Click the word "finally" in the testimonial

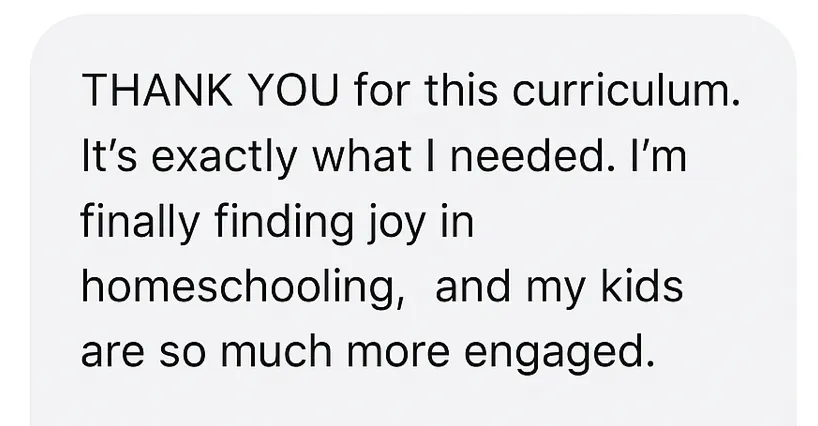[140, 223]
